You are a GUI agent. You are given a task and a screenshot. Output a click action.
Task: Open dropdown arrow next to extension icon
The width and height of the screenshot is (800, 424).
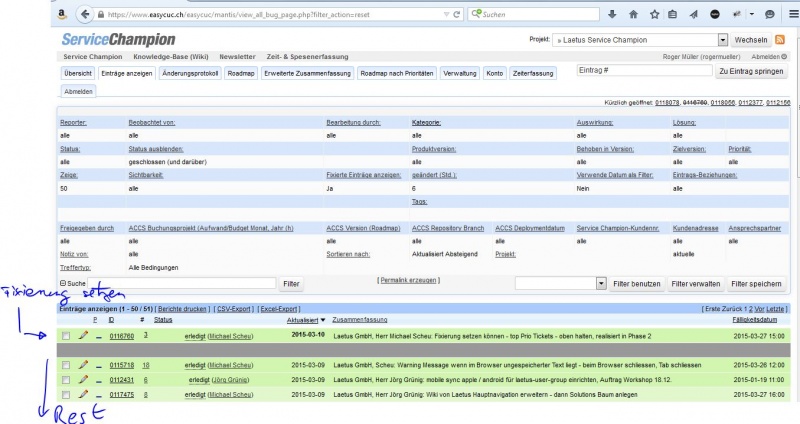(x=752, y=14)
